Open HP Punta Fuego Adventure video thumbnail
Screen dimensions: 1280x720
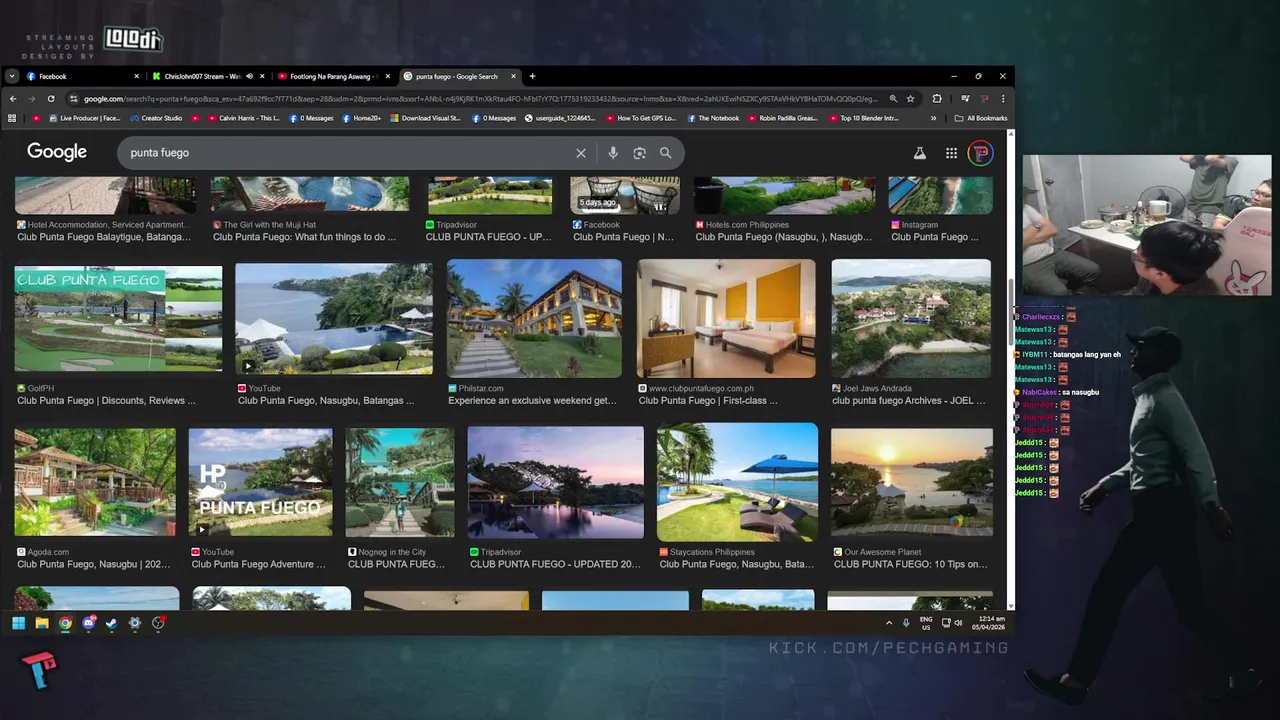point(260,482)
